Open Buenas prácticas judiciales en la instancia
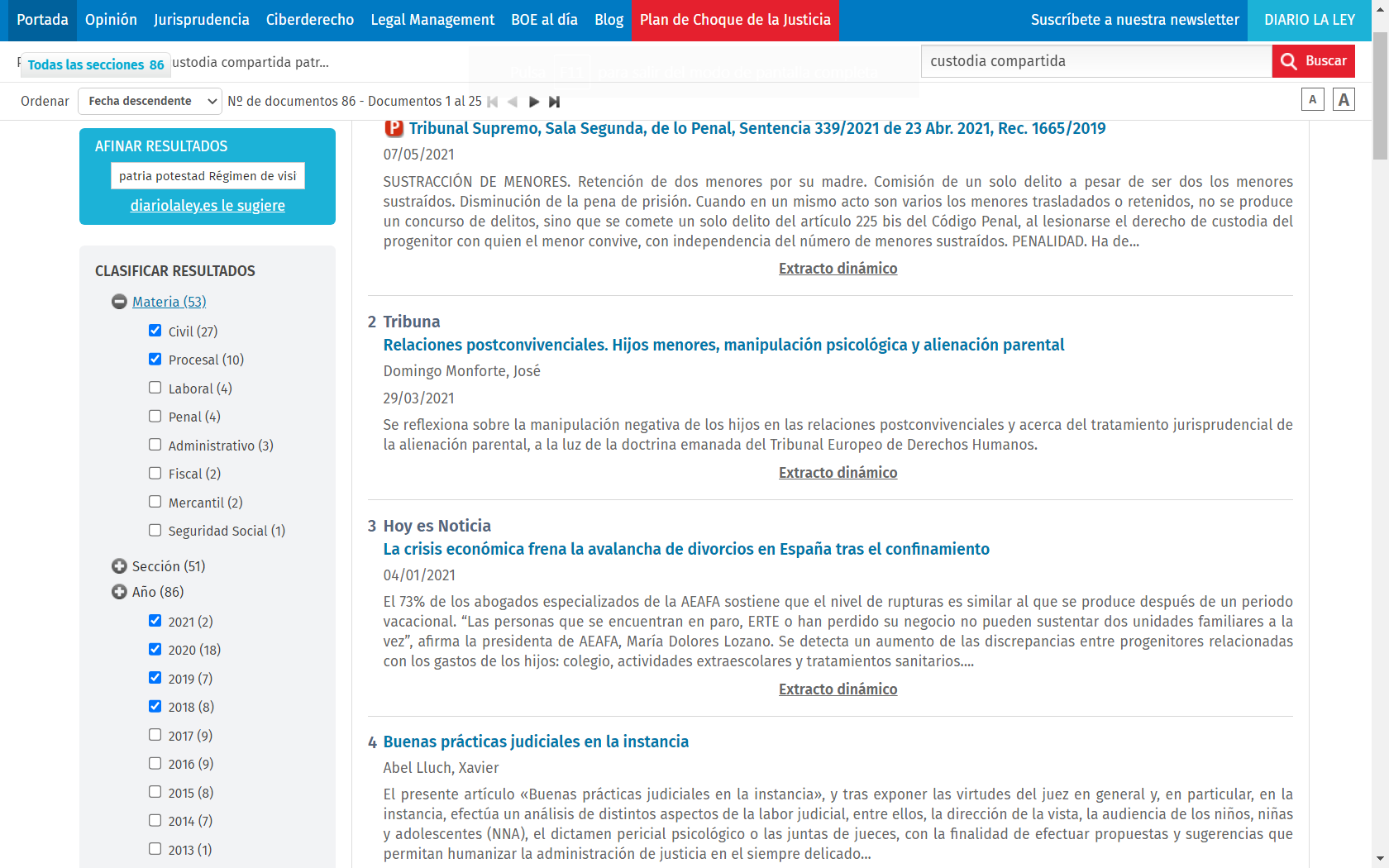The width and height of the screenshot is (1389, 868). [536, 742]
